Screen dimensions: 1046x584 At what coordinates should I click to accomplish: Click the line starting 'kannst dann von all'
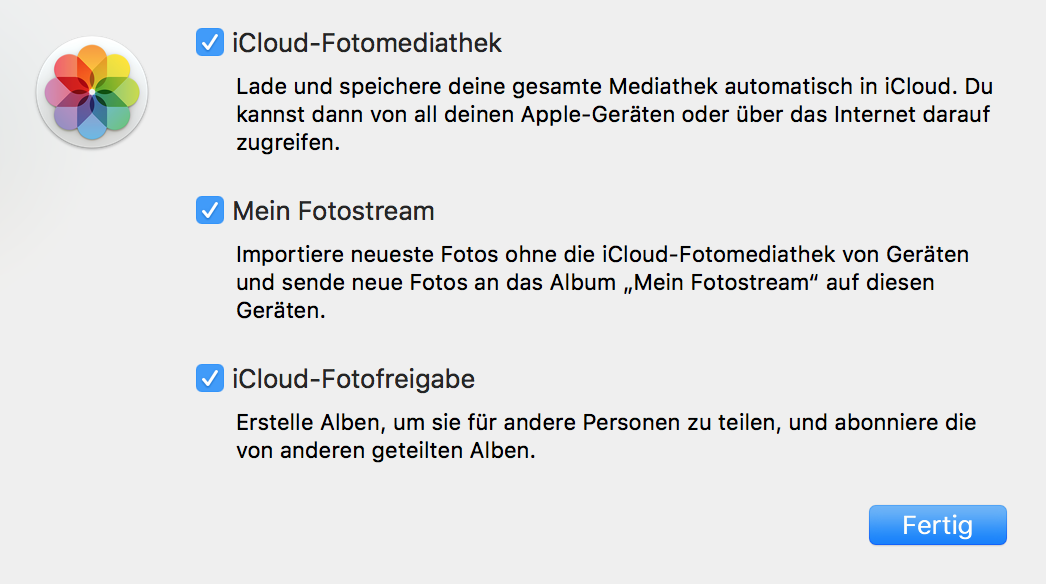612,114
